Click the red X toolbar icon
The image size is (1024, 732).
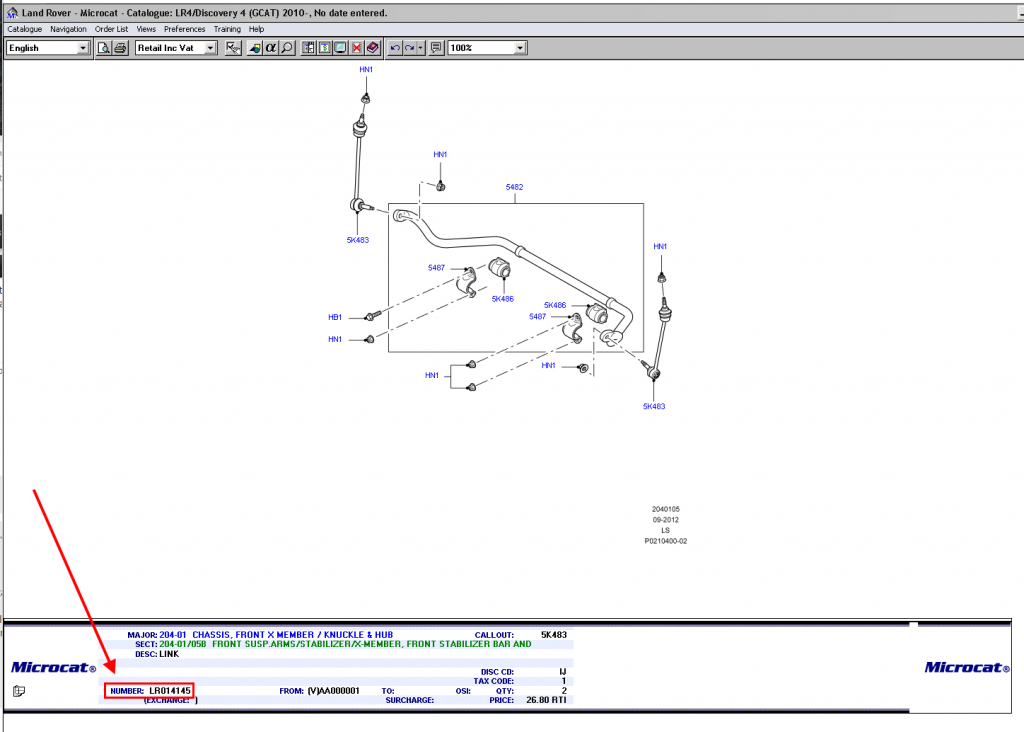pyautogui.click(x=357, y=48)
